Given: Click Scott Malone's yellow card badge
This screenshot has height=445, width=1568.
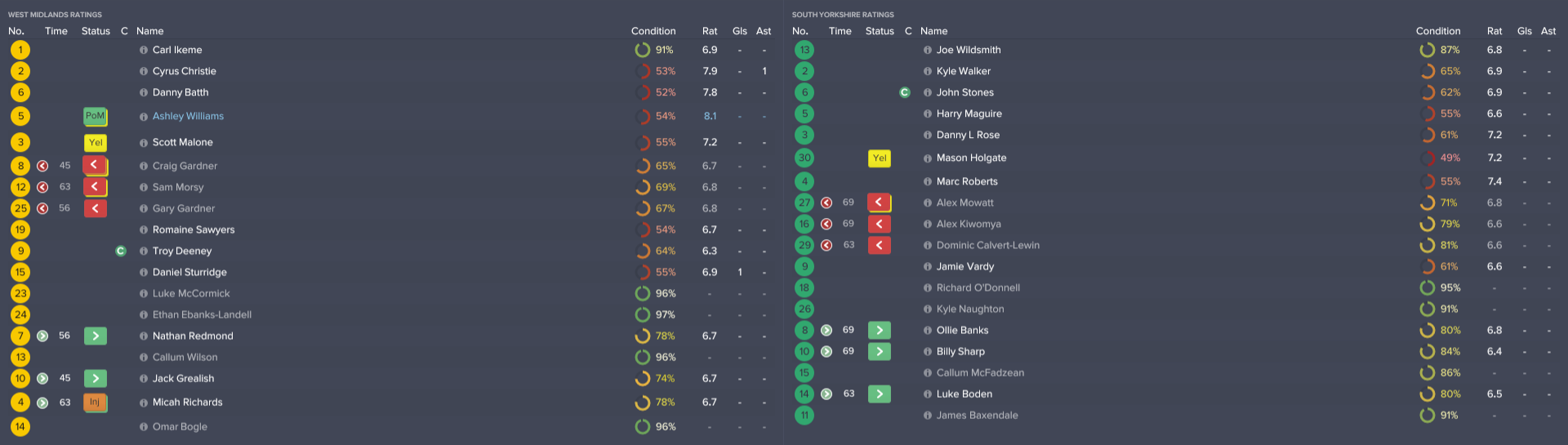Looking at the screenshot, I should (x=95, y=142).
